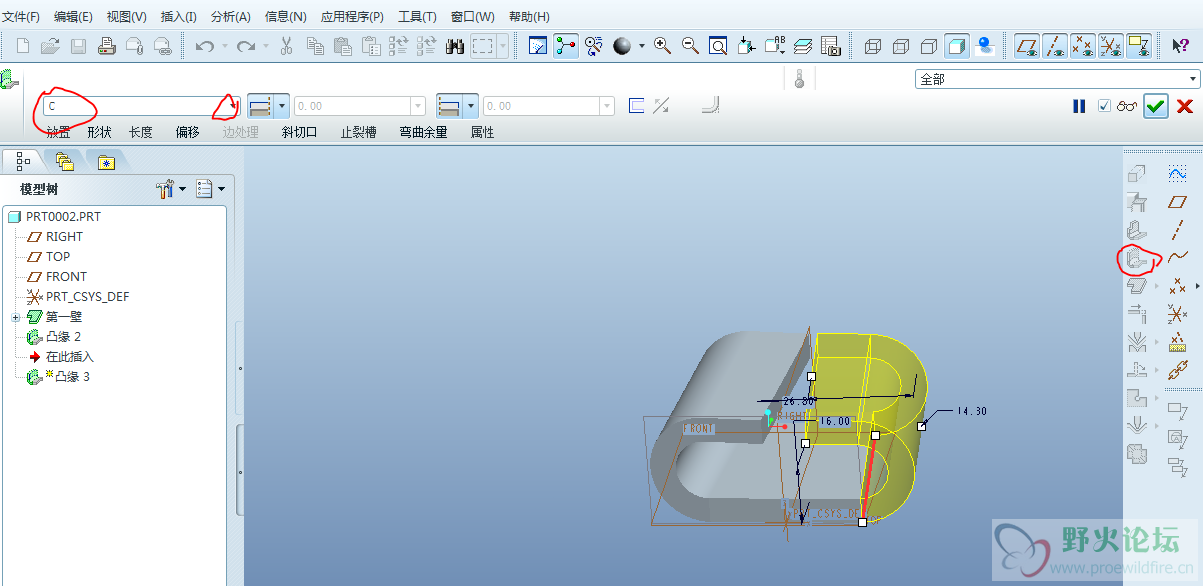The height and width of the screenshot is (586, 1203).
Task: Switch to Hidden Line display
Action: (901, 45)
